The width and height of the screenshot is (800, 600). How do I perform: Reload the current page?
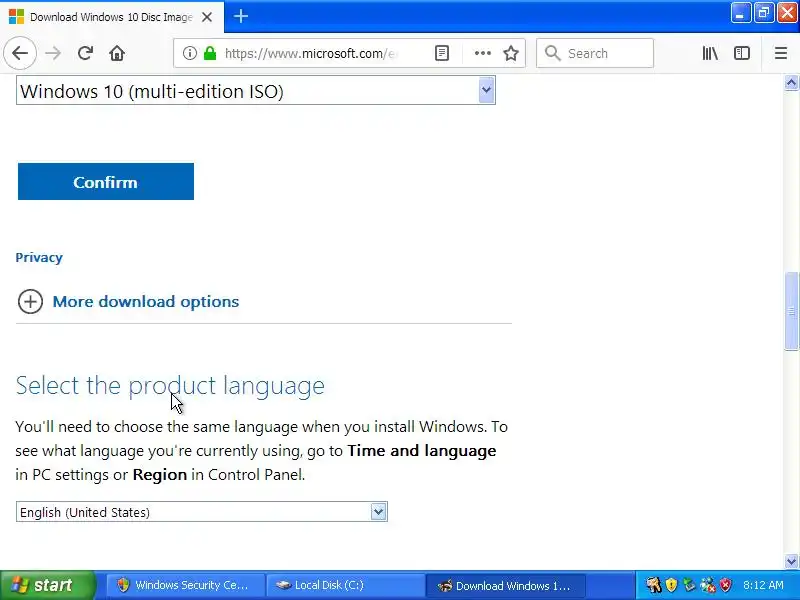click(x=85, y=53)
